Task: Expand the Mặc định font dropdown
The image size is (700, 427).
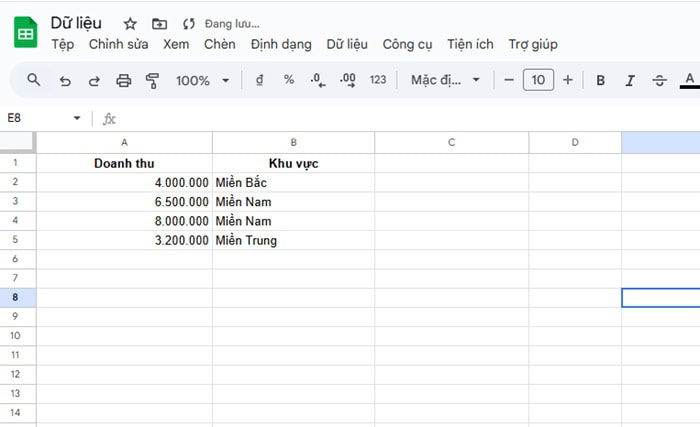Action: coord(446,80)
